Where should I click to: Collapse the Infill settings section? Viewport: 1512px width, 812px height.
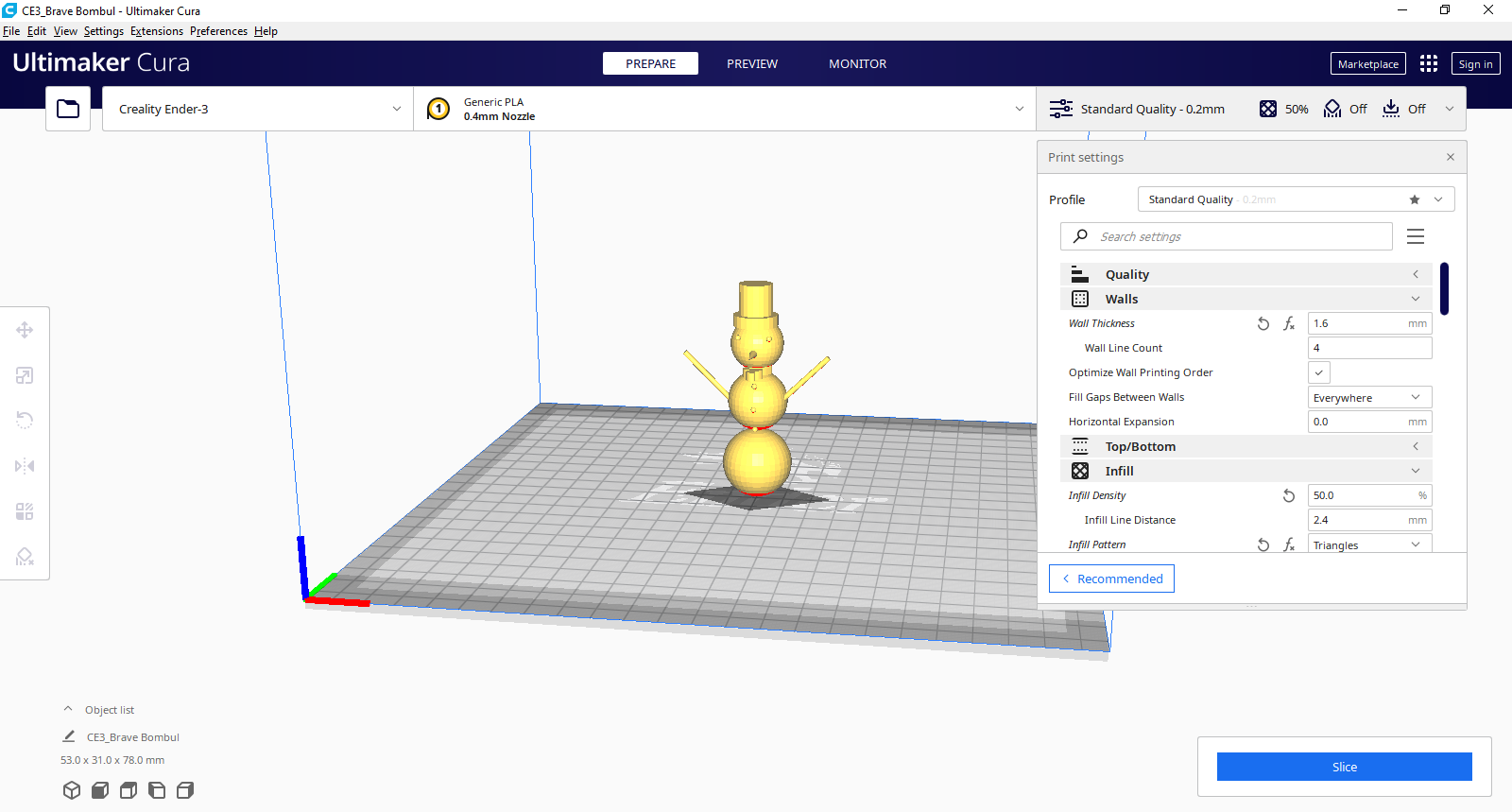click(x=1246, y=471)
